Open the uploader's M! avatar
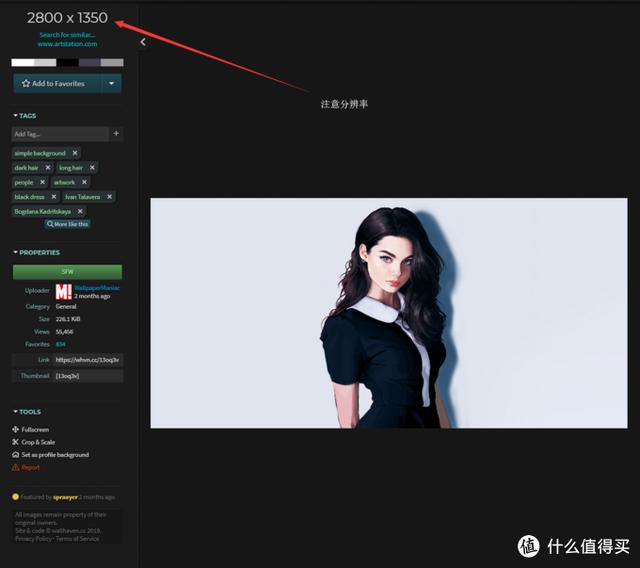The height and width of the screenshot is (568, 640). [x=64, y=292]
